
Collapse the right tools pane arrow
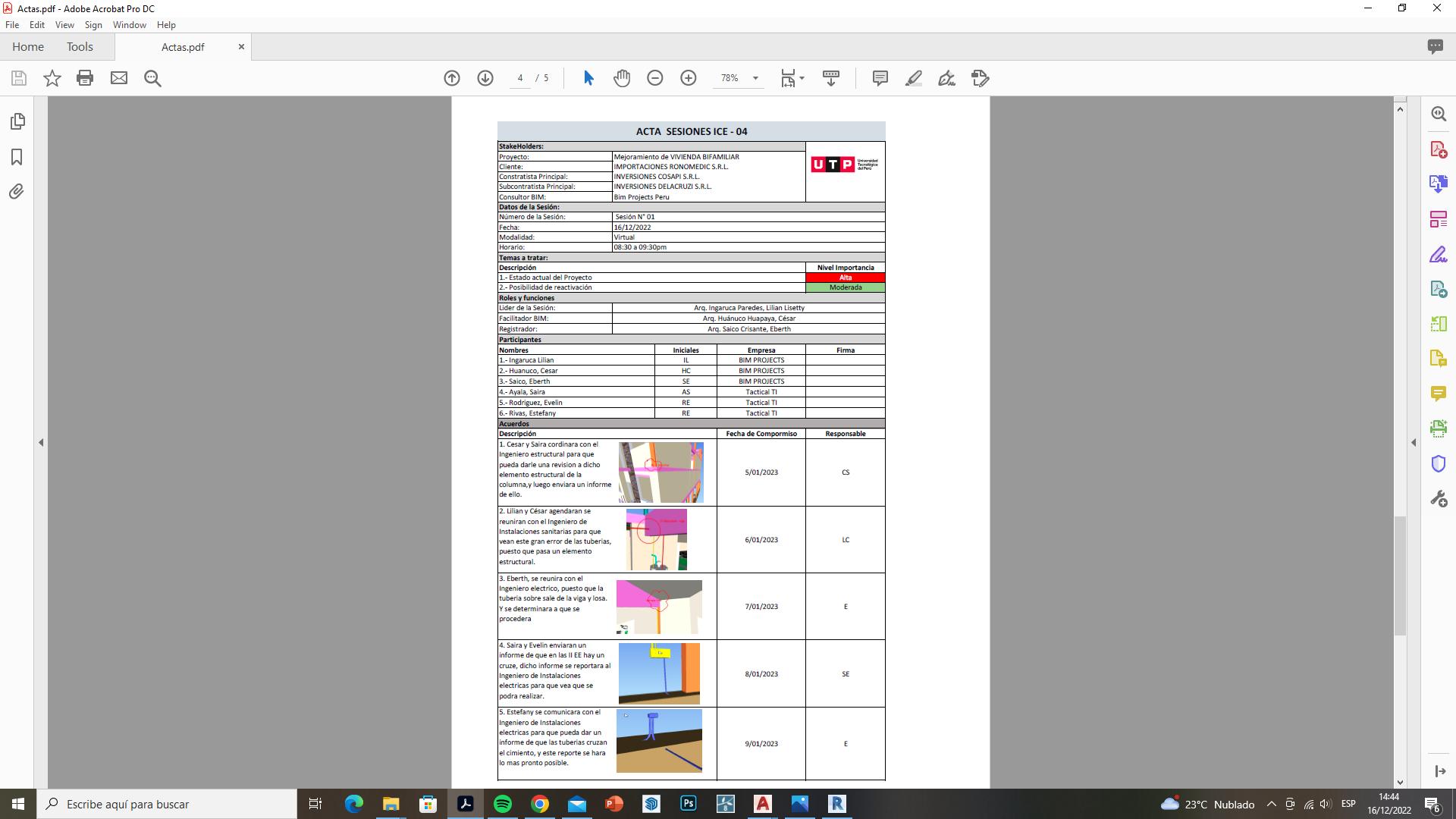point(1414,442)
